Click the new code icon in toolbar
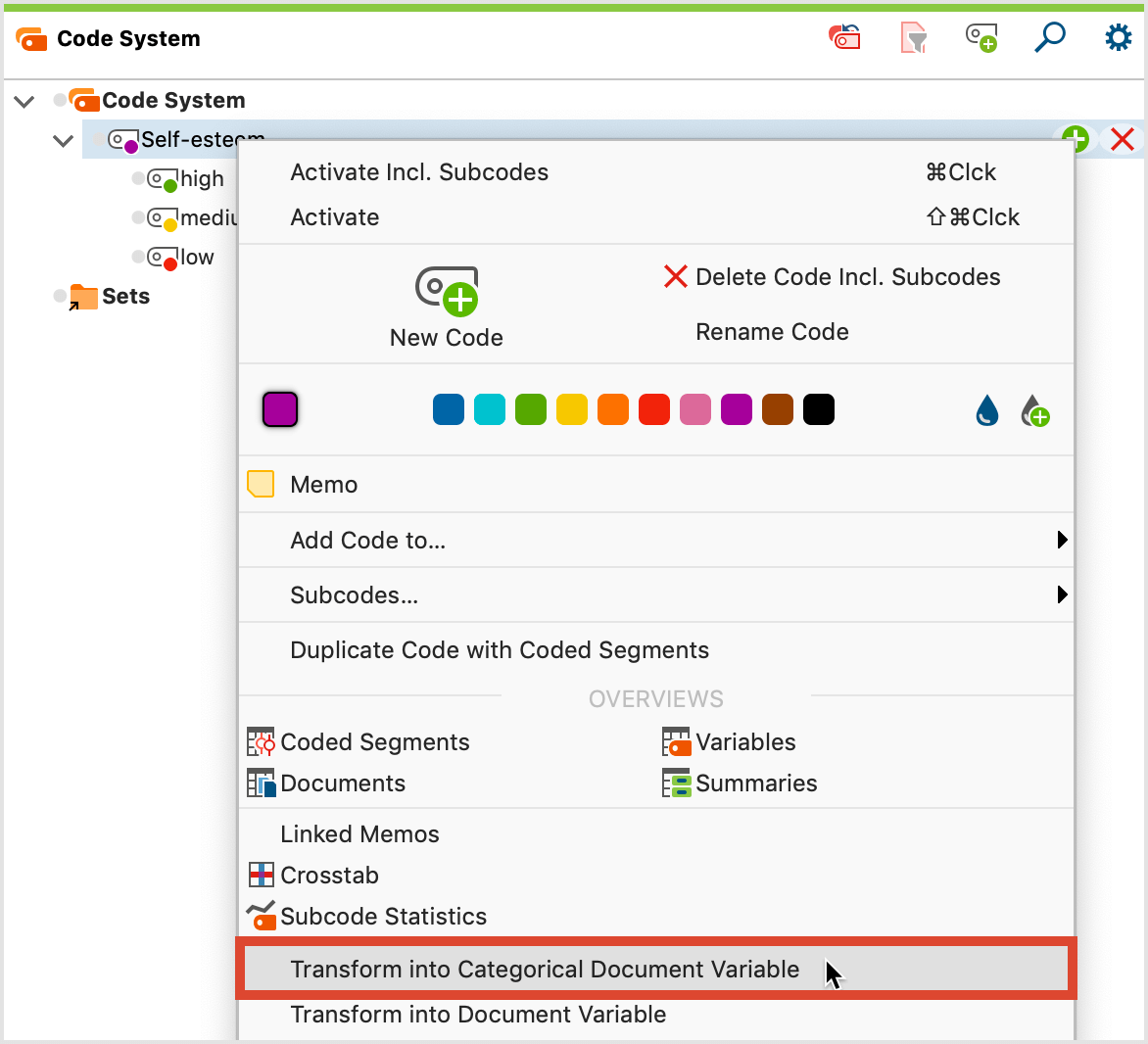The width and height of the screenshot is (1148, 1044). pos(981,38)
